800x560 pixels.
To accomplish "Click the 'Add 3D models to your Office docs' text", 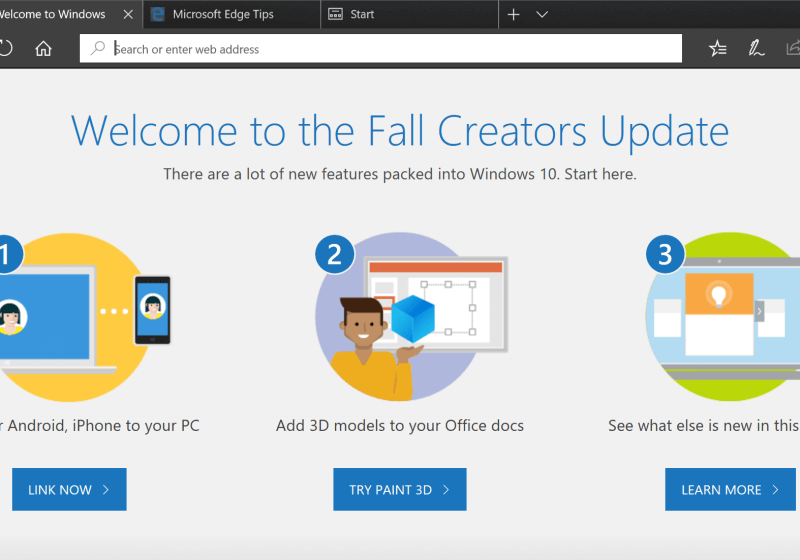I will point(400,425).
